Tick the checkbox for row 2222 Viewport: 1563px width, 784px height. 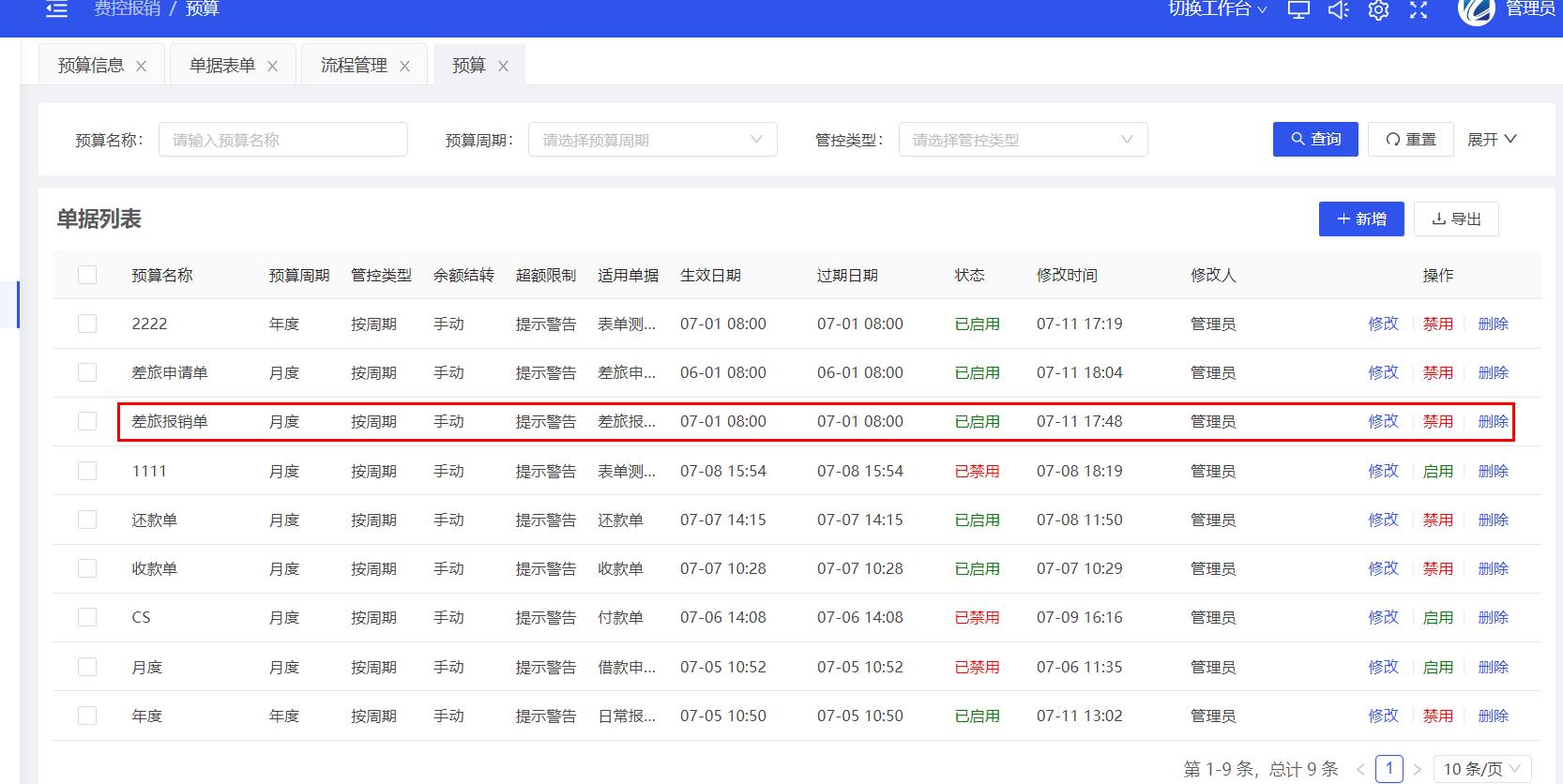(x=87, y=324)
